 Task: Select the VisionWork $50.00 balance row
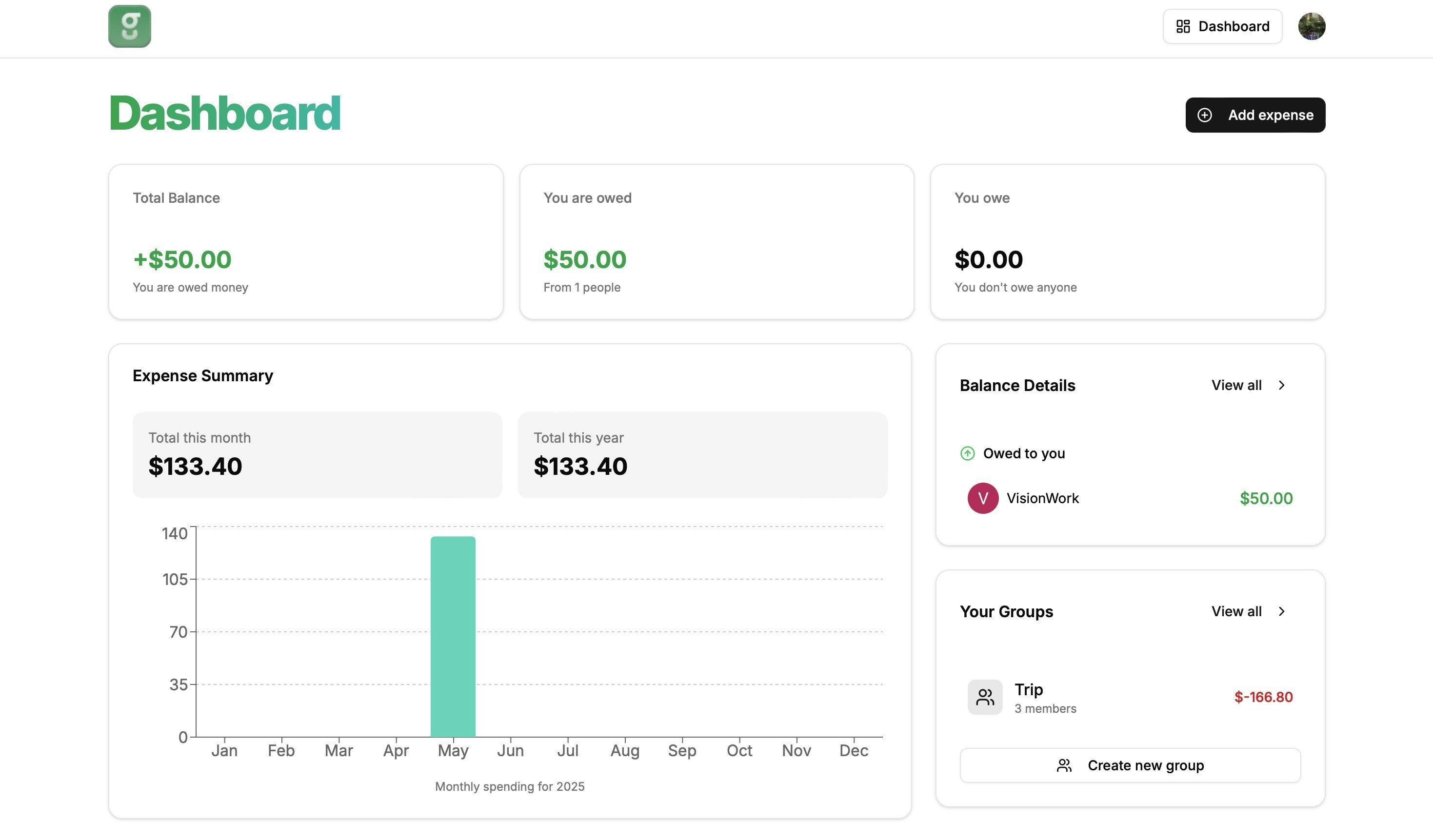[1129, 498]
